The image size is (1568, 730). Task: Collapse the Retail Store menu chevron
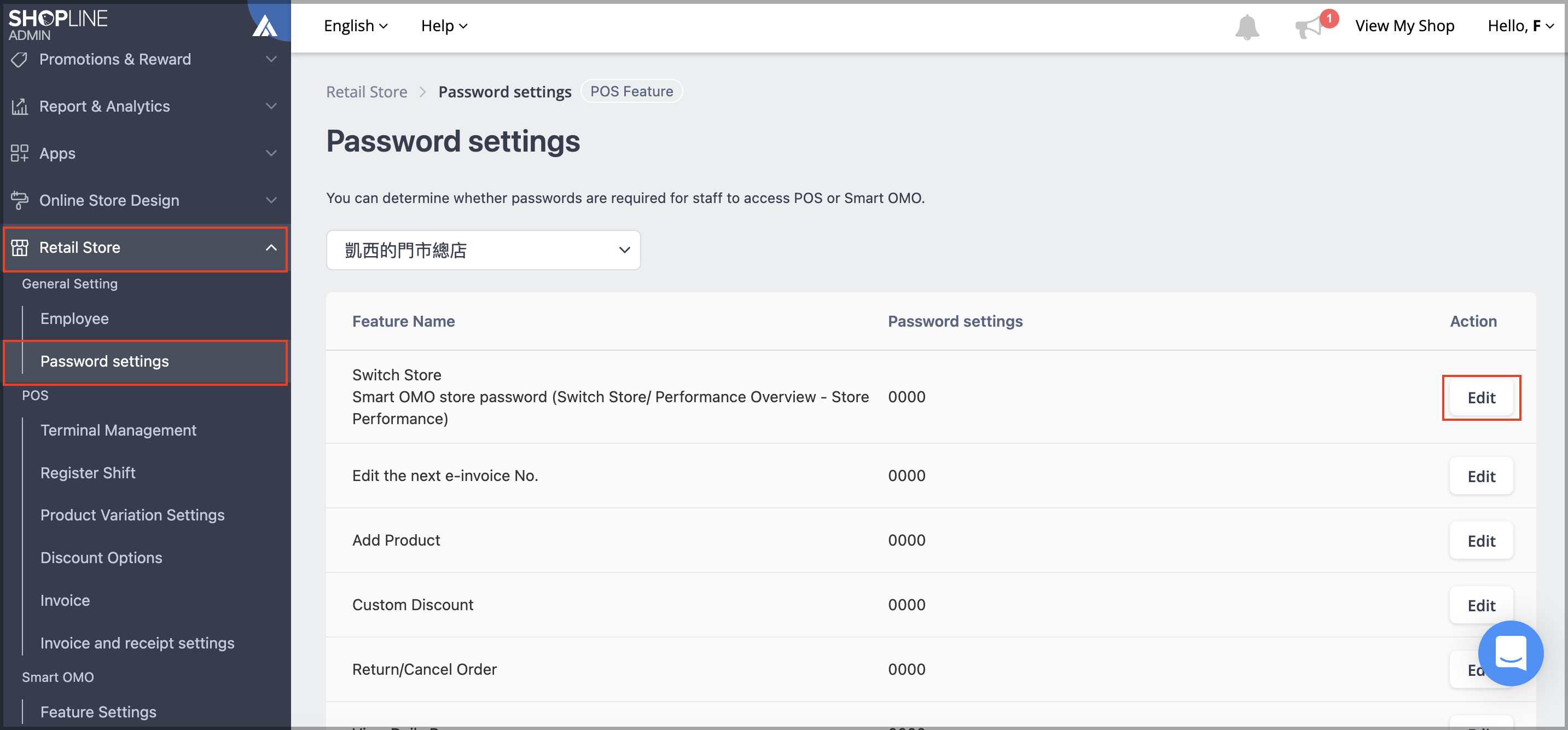tap(271, 247)
